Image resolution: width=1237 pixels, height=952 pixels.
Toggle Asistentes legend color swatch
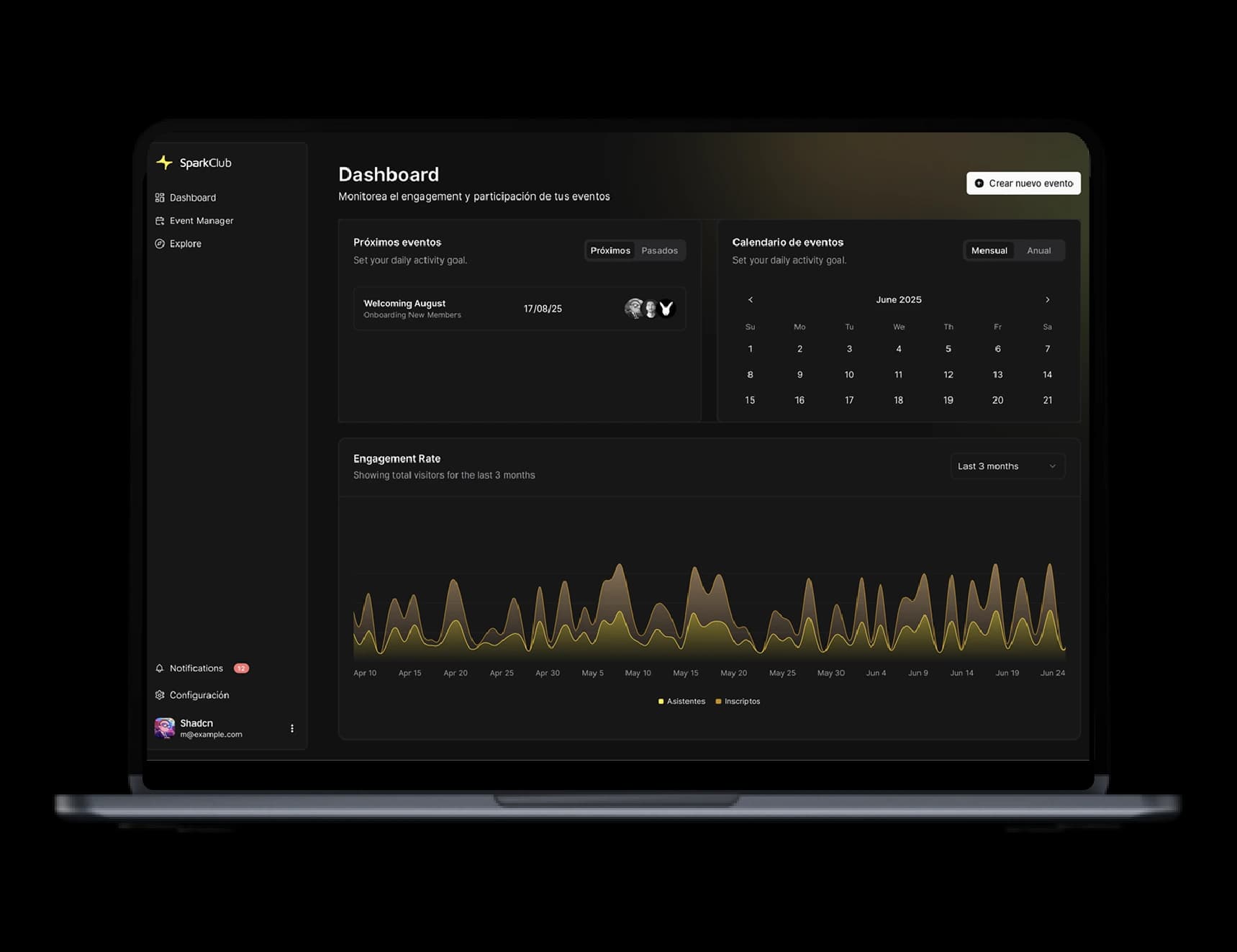tap(661, 702)
